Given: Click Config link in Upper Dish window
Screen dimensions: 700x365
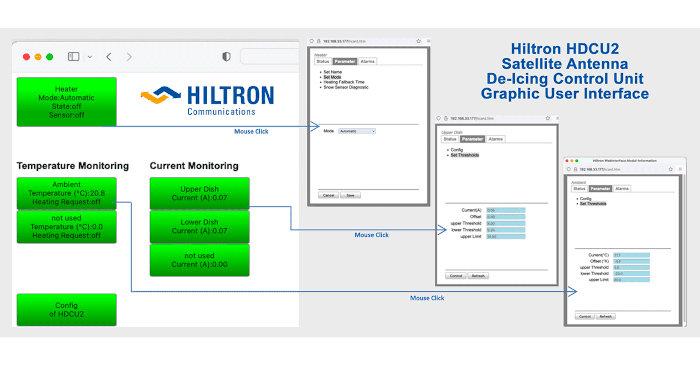Looking at the screenshot, I should [457, 150].
